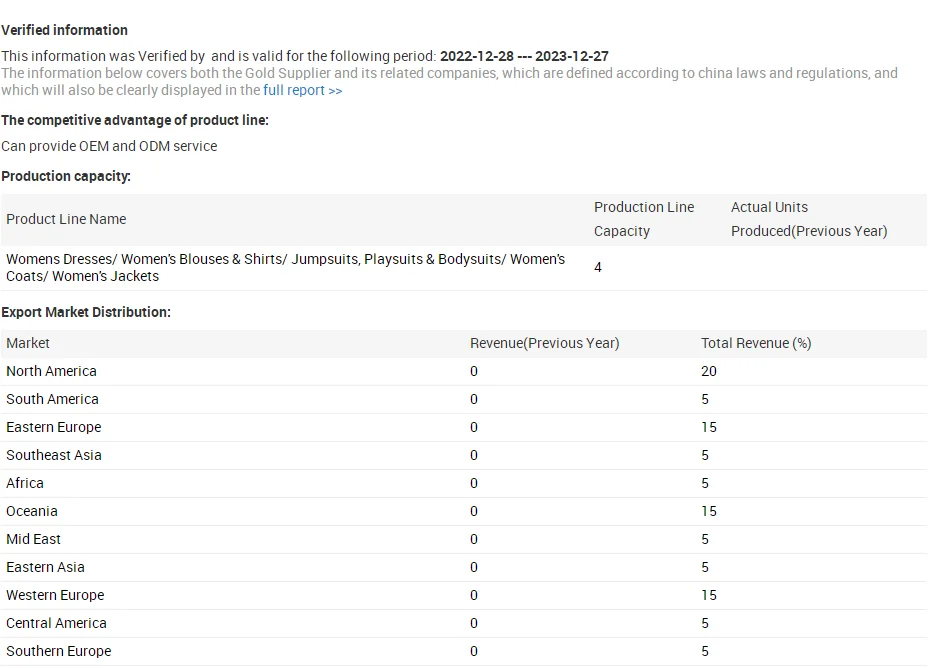Image resolution: width=936 pixels, height=668 pixels.
Task: Select the Eastern Europe market cell
Action: [x=54, y=427]
